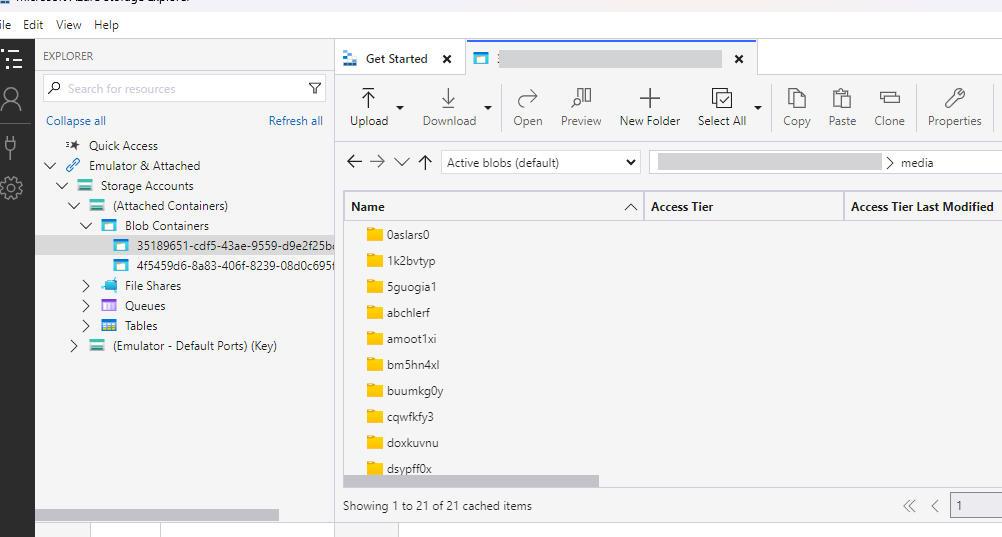Open the connect plug icon in sidebar
1002x537 pixels.
(12, 147)
